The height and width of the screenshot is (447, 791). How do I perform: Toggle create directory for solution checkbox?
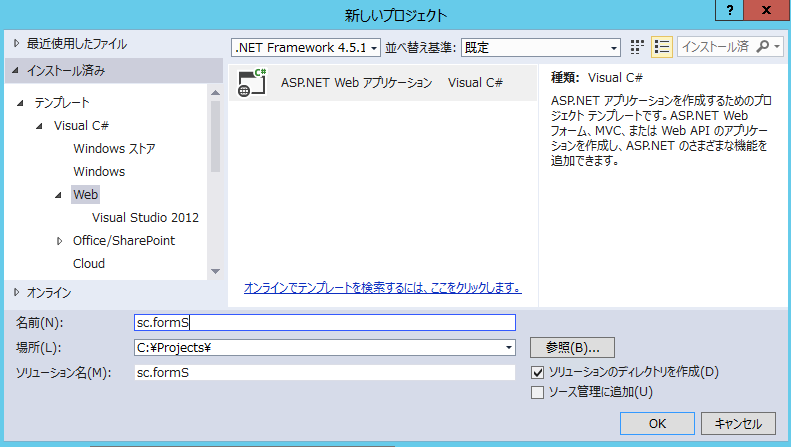tap(537, 372)
